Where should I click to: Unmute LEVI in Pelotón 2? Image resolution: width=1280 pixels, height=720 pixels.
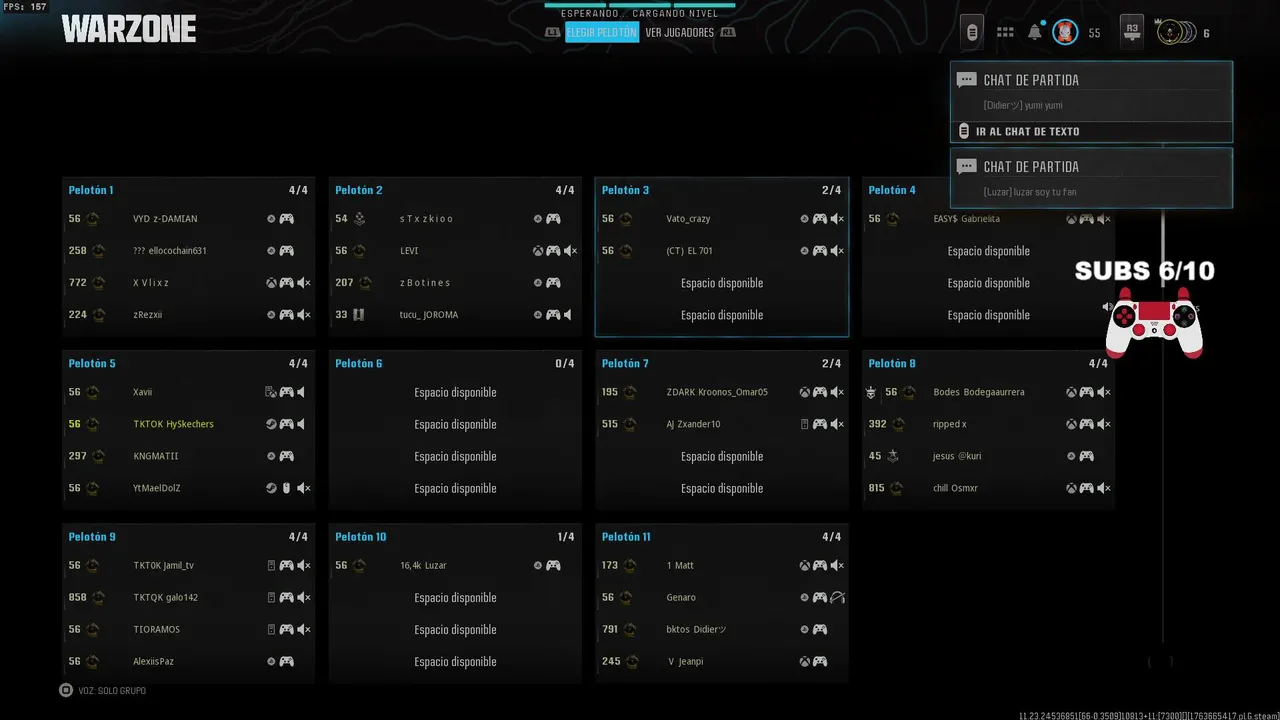click(x=571, y=251)
